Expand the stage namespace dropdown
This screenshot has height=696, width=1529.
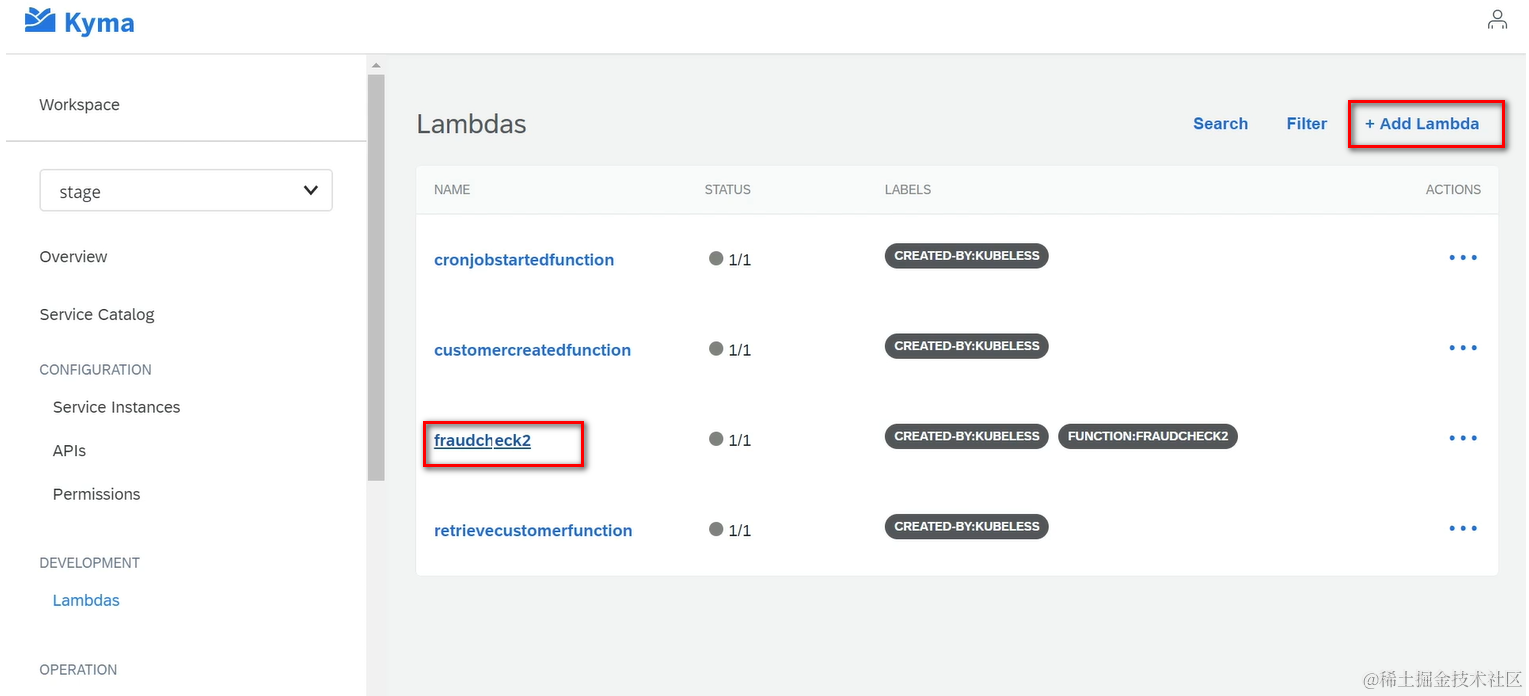pyautogui.click(x=186, y=190)
